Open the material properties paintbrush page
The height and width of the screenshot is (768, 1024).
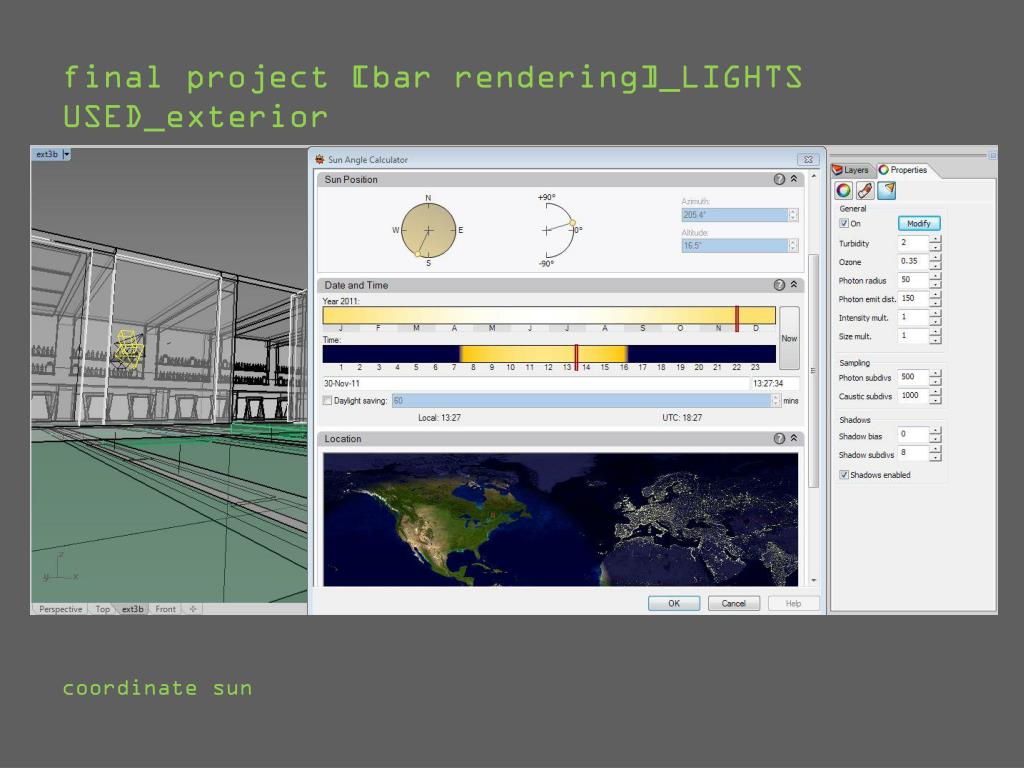865,190
